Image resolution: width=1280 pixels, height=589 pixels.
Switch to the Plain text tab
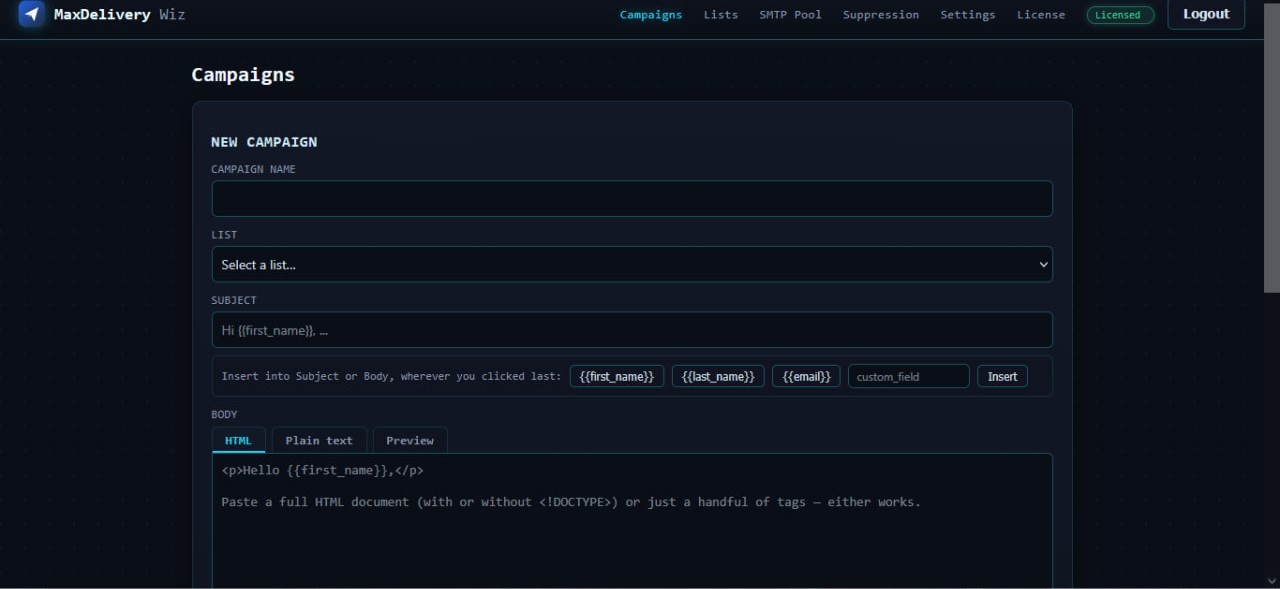point(319,440)
